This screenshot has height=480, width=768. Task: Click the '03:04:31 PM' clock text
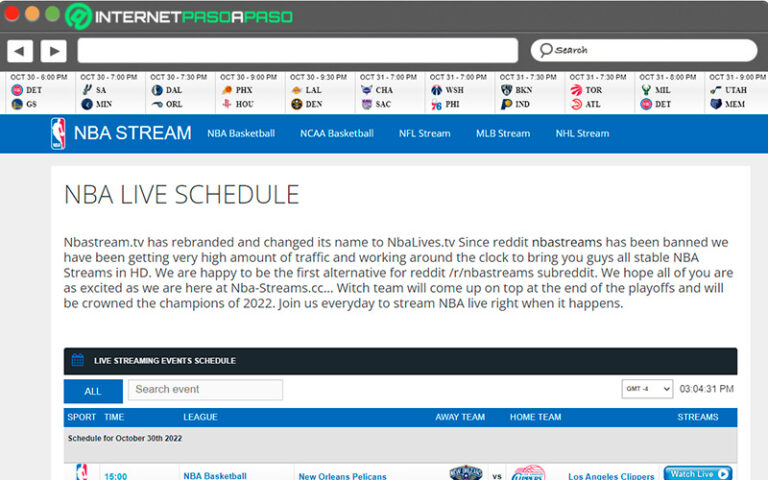pyautogui.click(x=706, y=389)
